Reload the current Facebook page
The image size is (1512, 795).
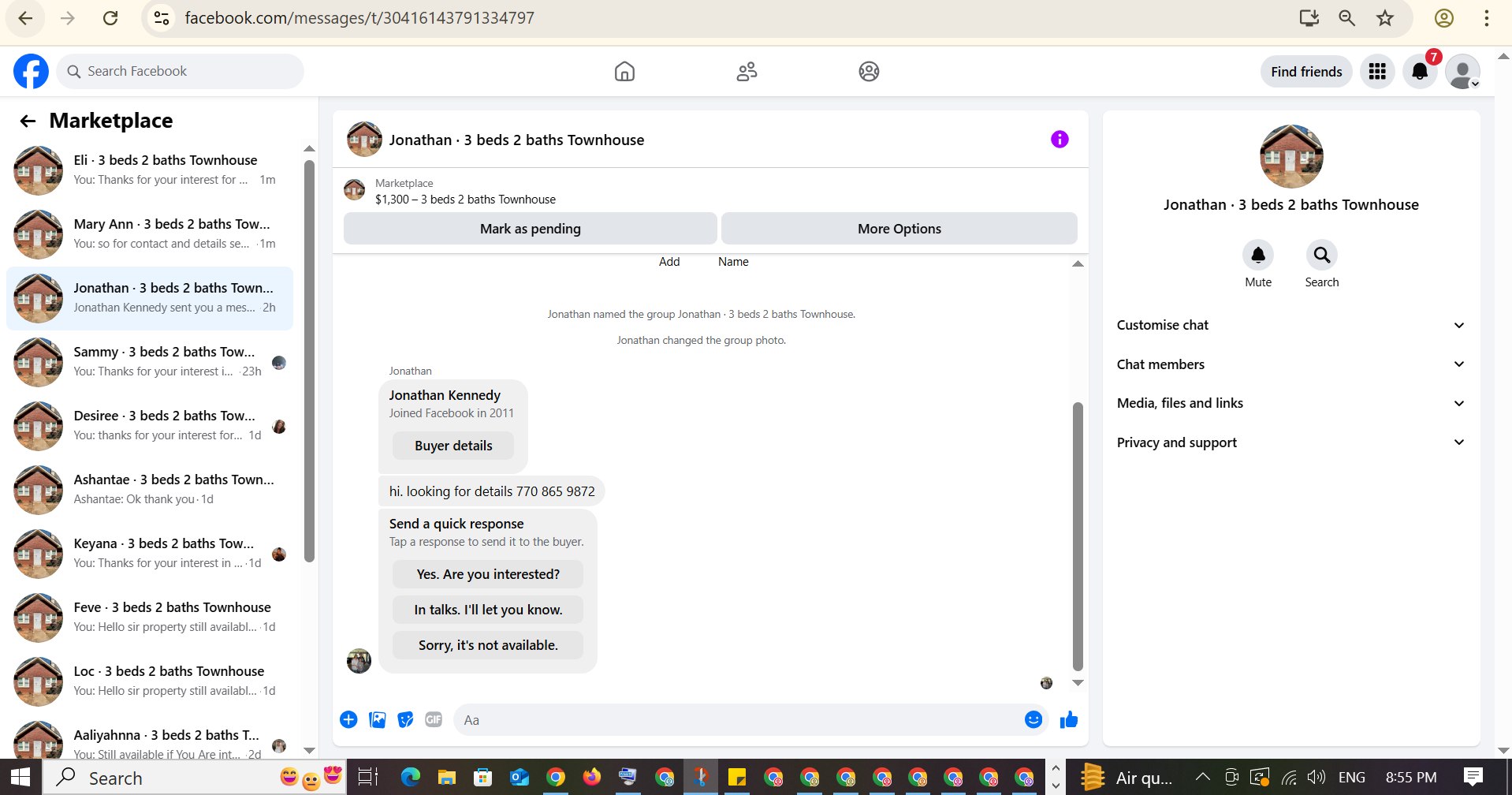(110, 18)
